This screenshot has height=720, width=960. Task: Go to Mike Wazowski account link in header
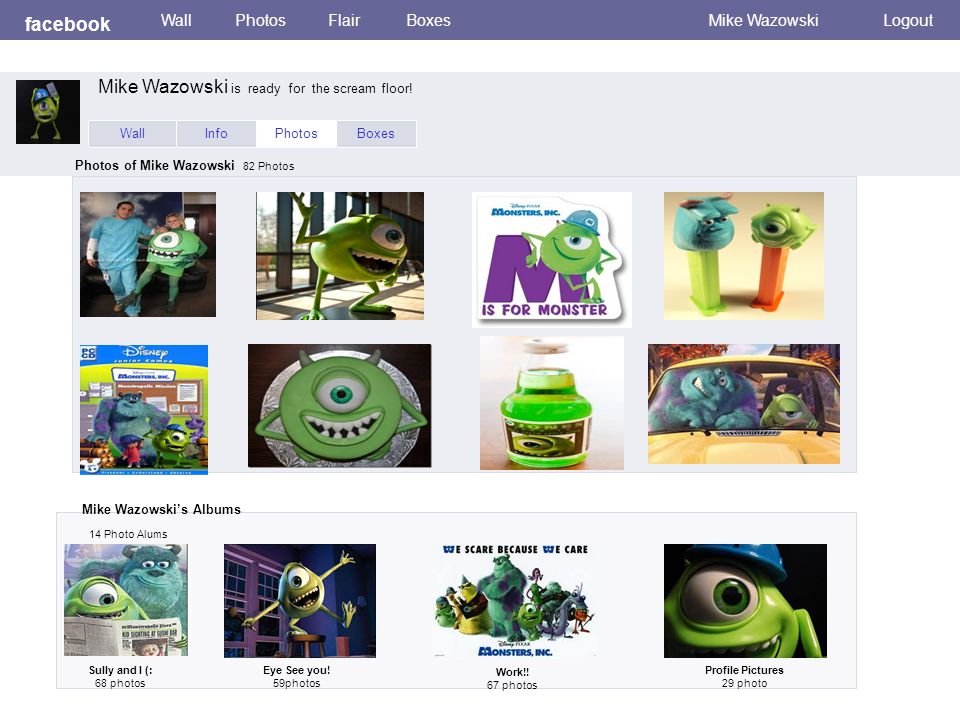pyautogui.click(x=763, y=20)
